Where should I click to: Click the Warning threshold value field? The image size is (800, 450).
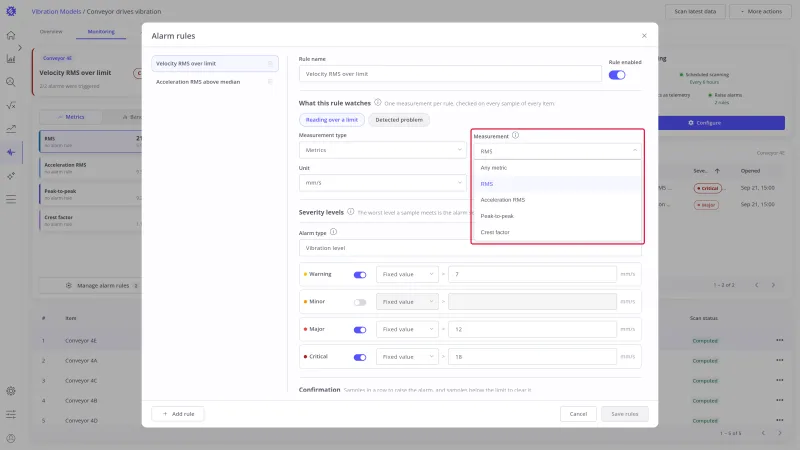pyautogui.click(x=532, y=274)
